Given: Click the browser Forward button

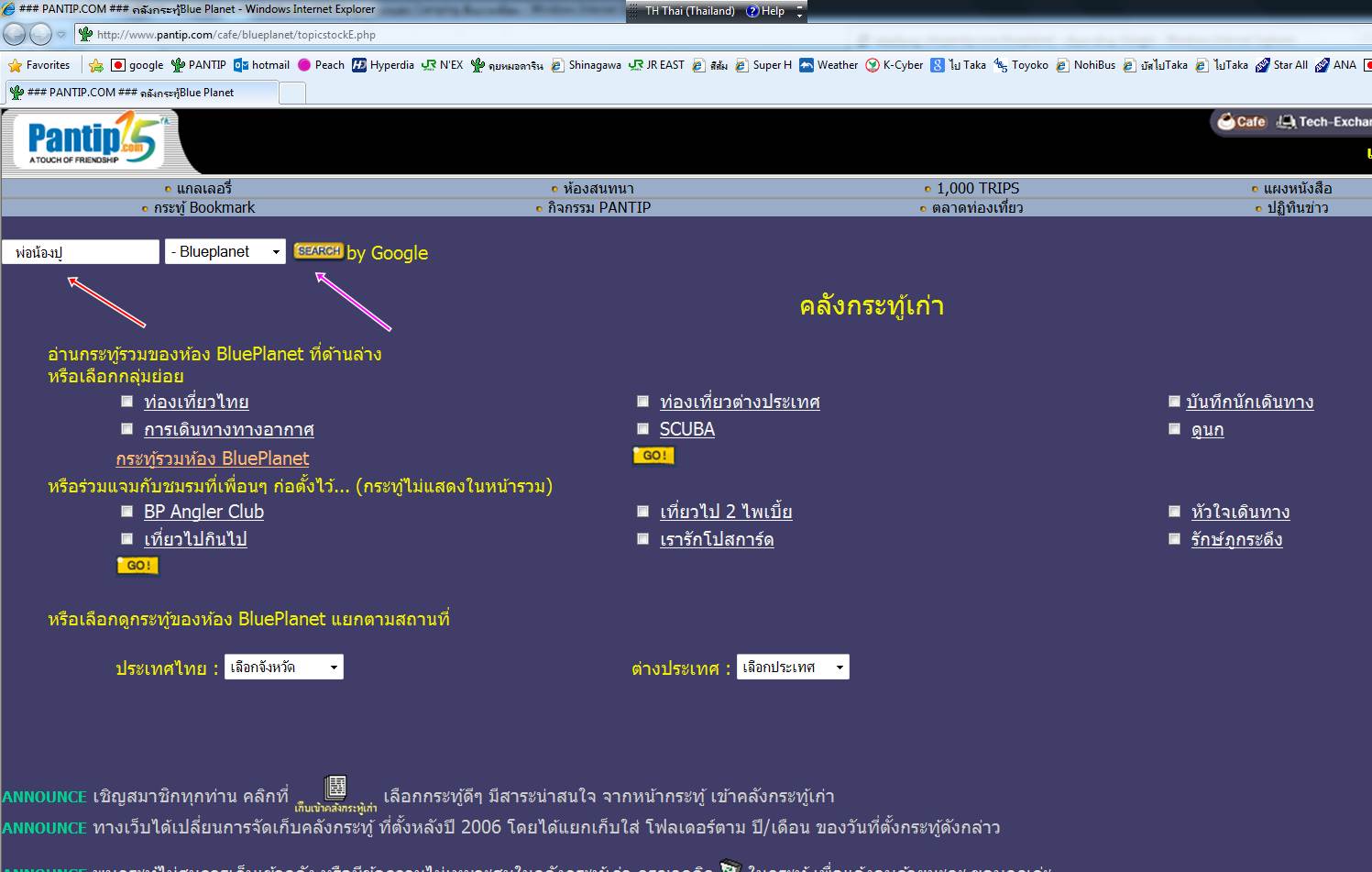Looking at the screenshot, I should pyautogui.click(x=40, y=35).
